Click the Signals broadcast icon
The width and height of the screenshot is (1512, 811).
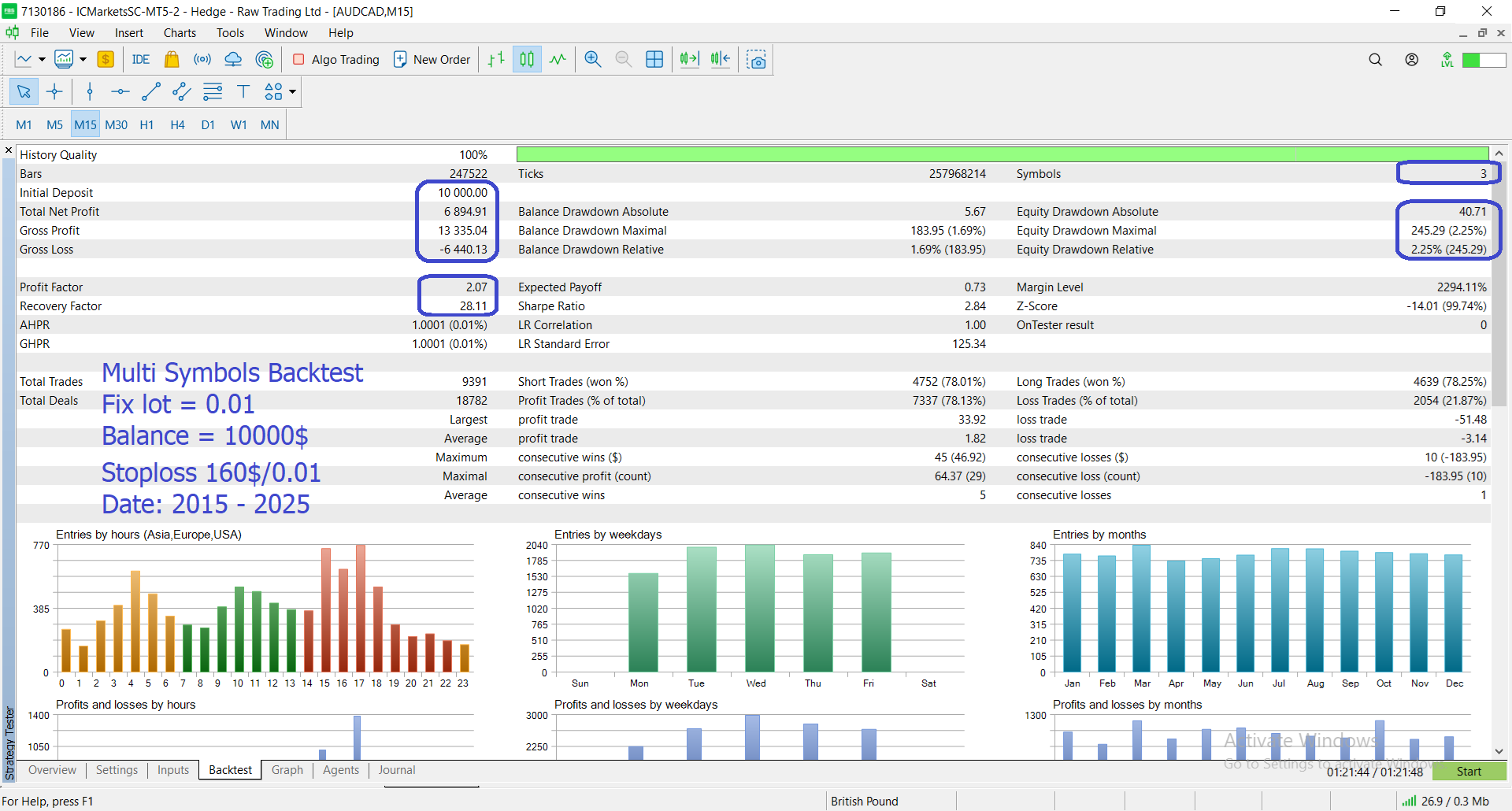202,60
